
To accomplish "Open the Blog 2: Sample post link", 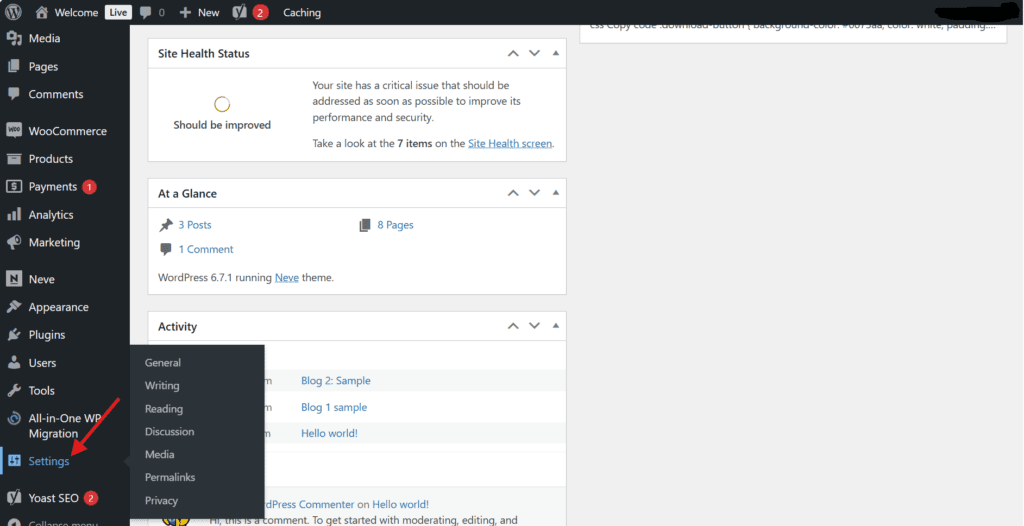I will click(336, 380).
